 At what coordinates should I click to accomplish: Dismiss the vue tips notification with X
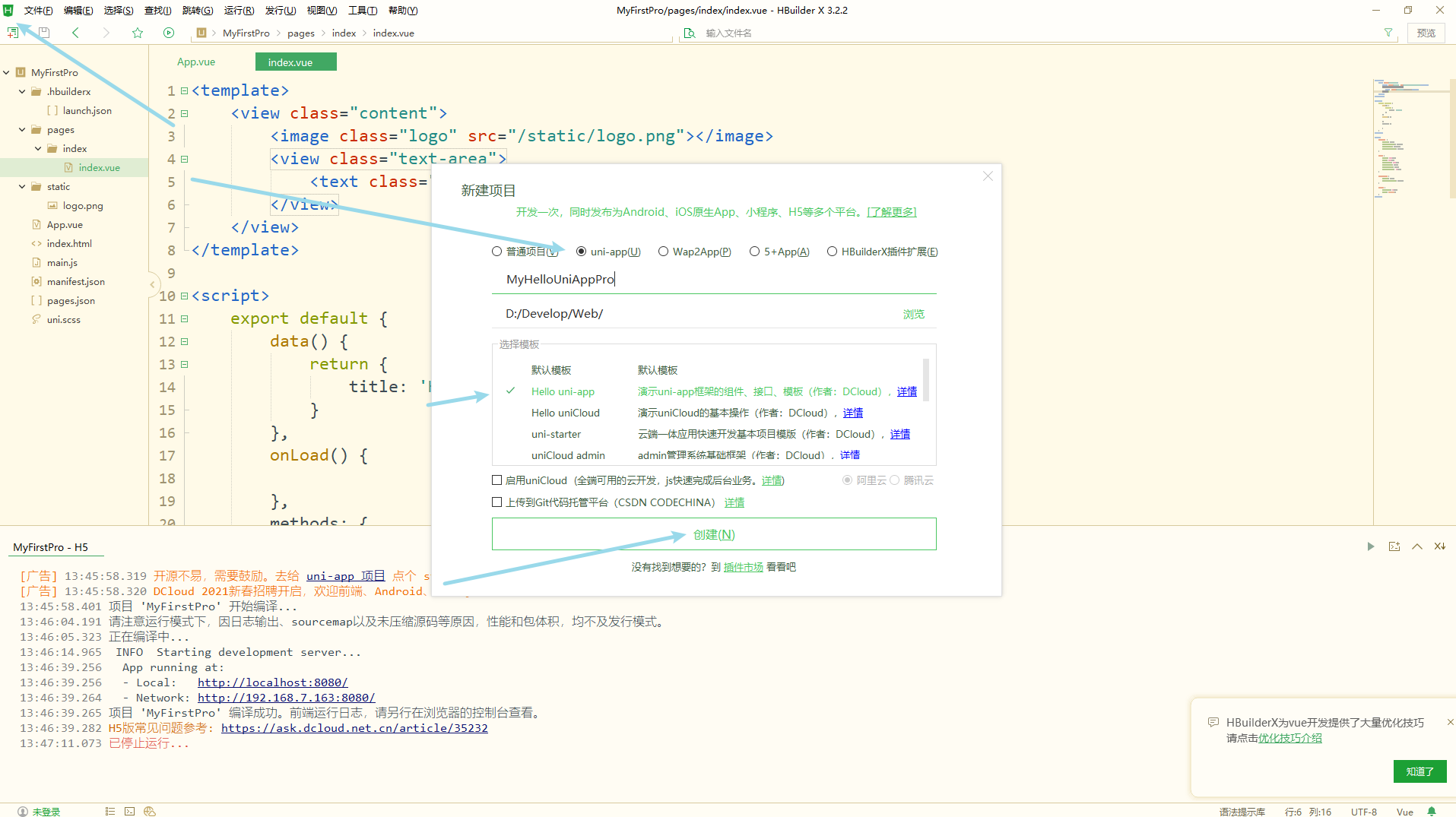click(1450, 722)
